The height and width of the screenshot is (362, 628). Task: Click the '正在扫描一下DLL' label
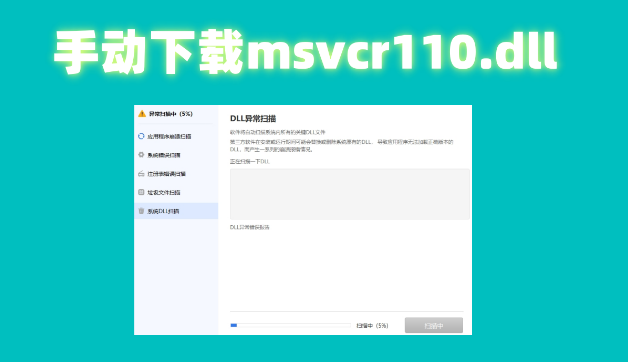tap(250, 161)
